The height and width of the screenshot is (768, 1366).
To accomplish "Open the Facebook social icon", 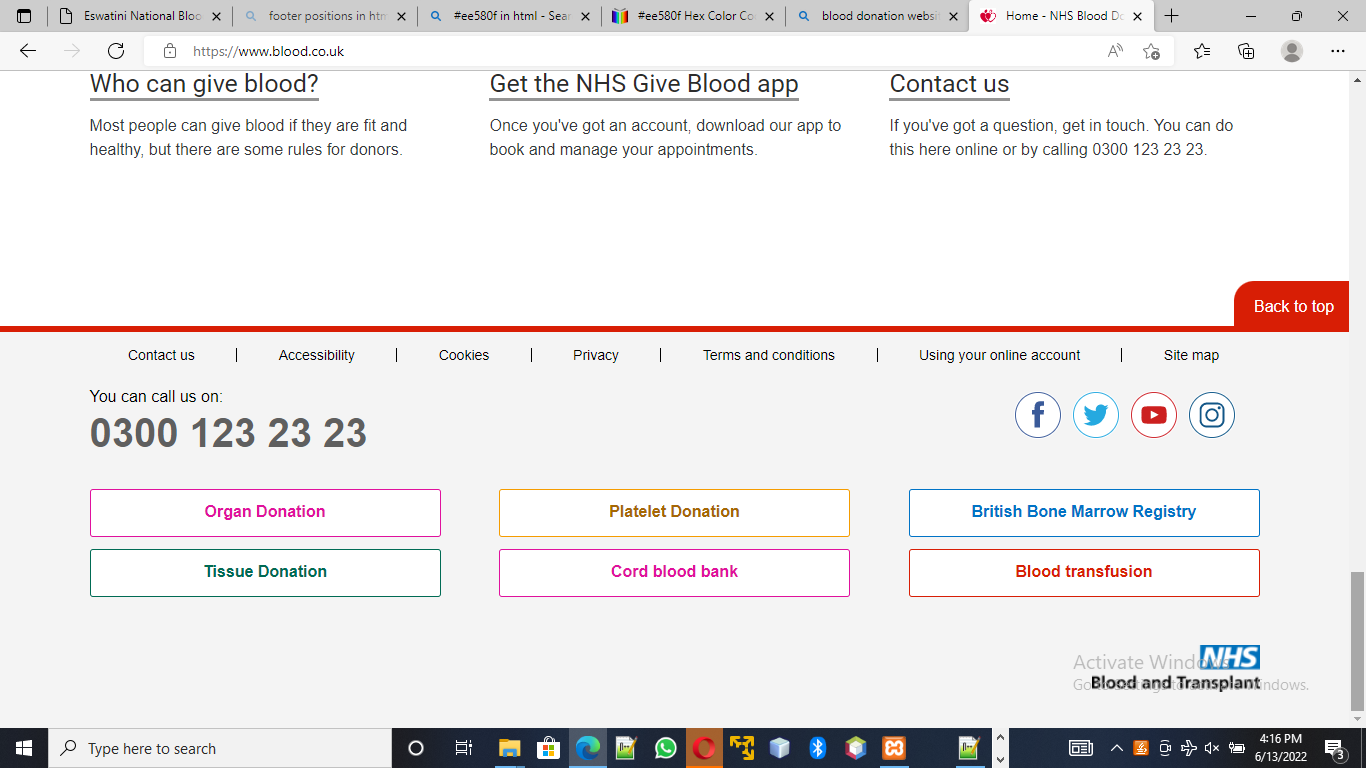I will (1037, 415).
